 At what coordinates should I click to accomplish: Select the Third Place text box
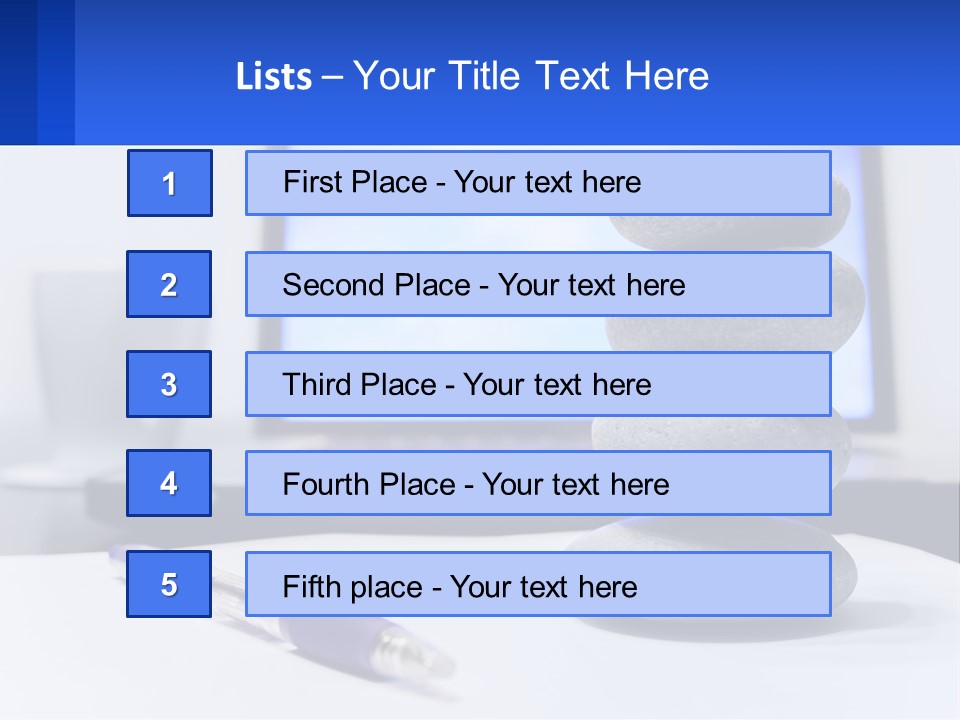(538, 384)
